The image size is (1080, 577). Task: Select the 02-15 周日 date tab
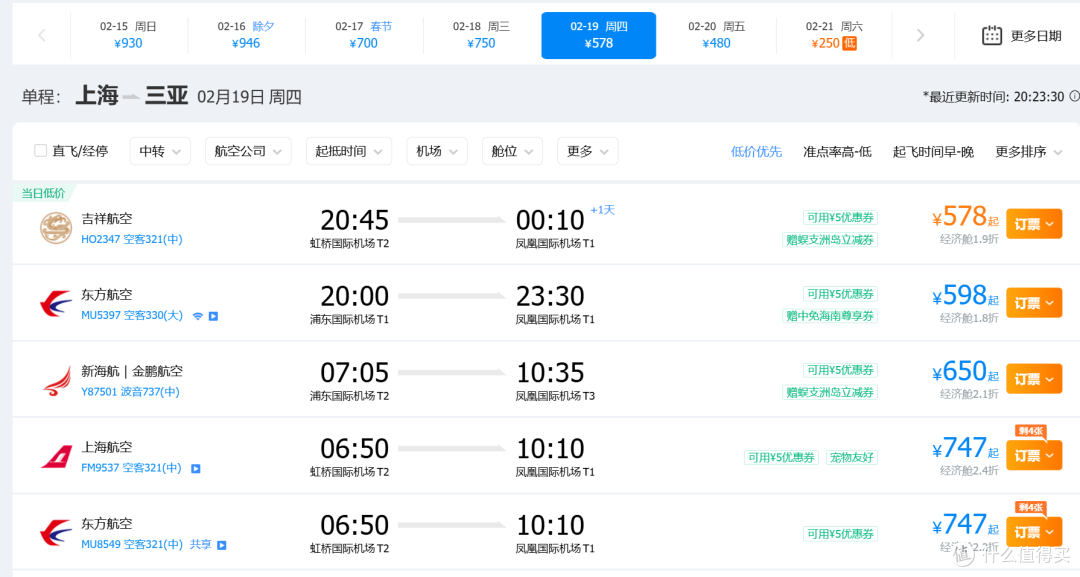(x=128, y=35)
